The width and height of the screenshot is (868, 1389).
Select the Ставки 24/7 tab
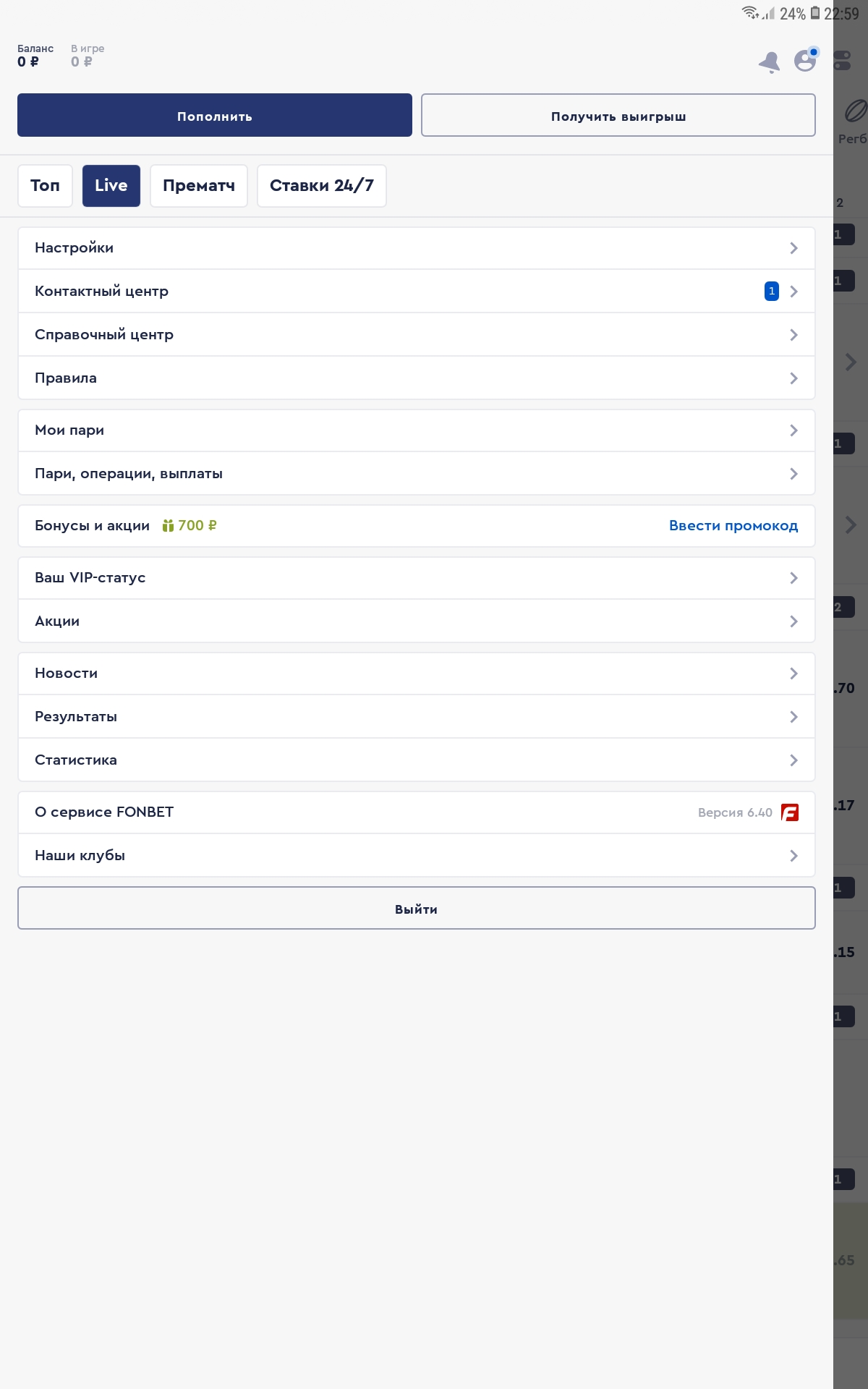point(322,186)
